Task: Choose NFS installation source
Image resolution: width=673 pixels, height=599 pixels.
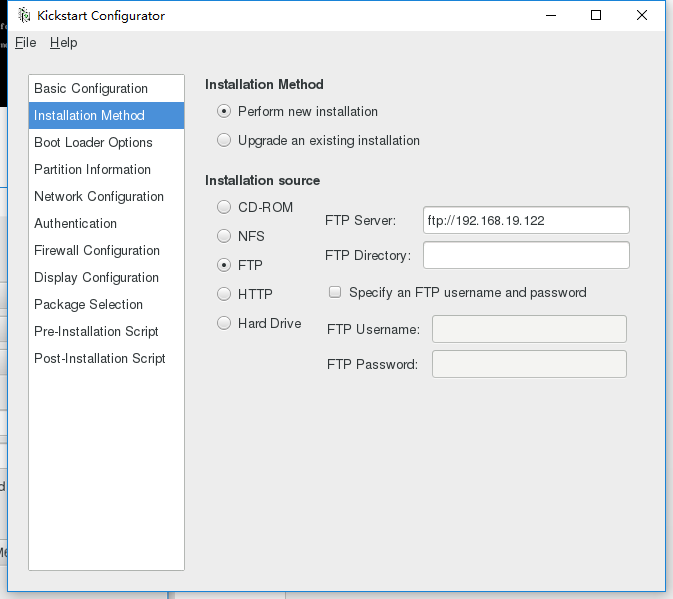Action: pyautogui.click(x=225, y=237)
